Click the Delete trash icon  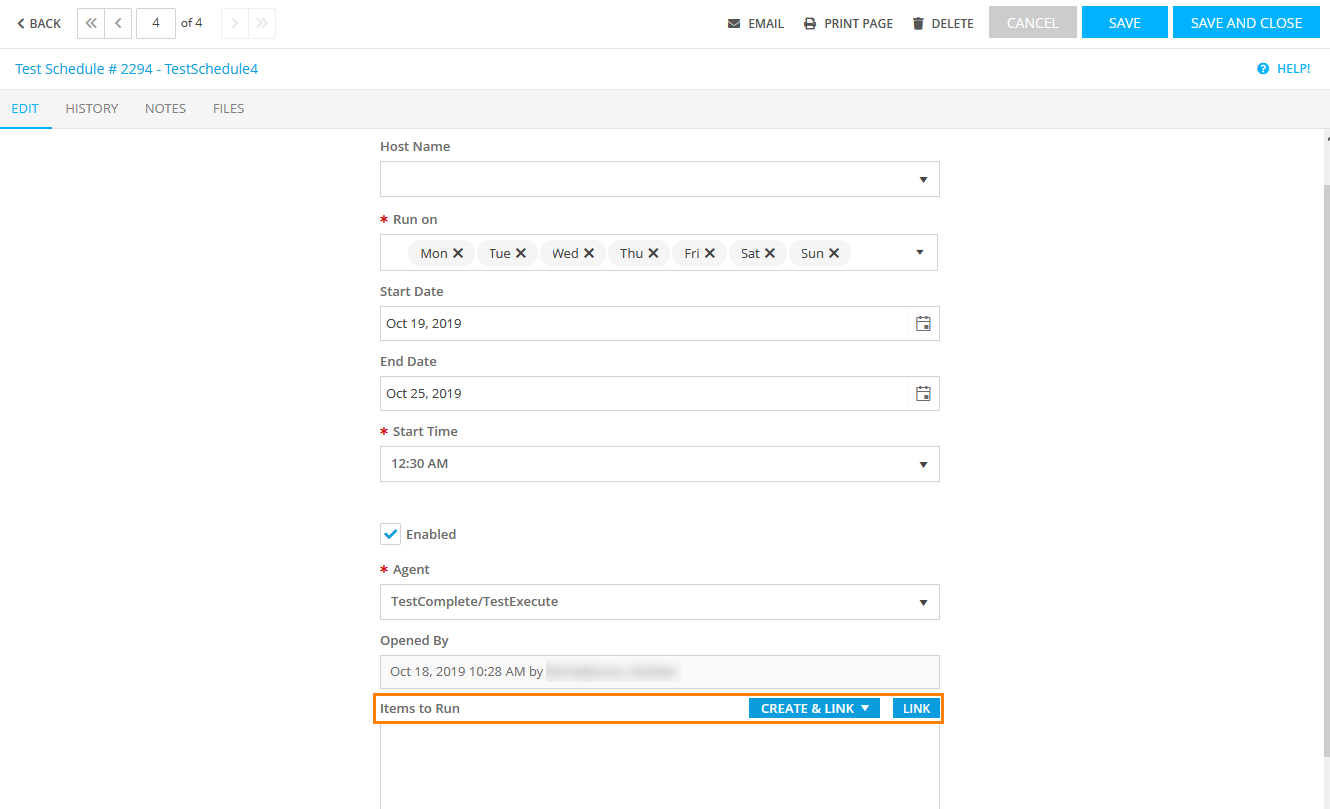(x=918, y=23)
